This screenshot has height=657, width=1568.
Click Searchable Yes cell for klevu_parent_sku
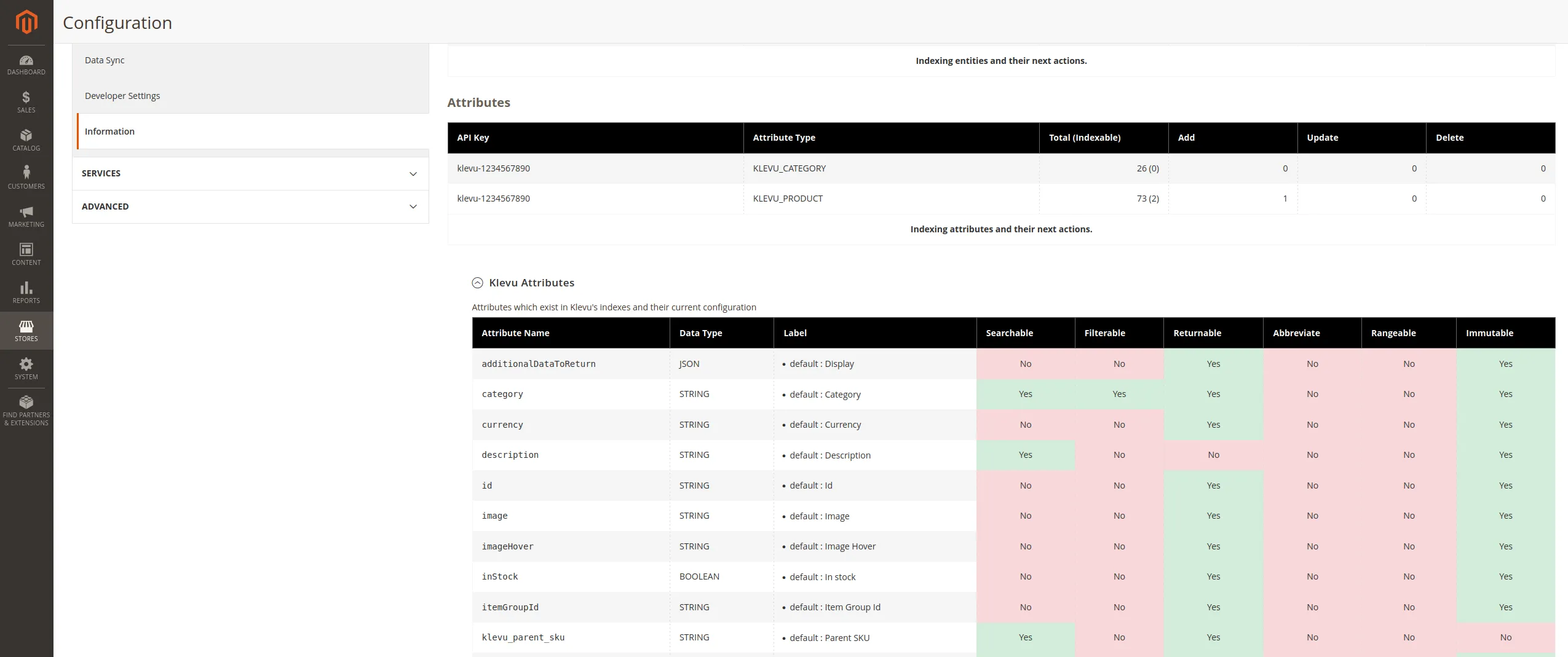click(1026, 637)
